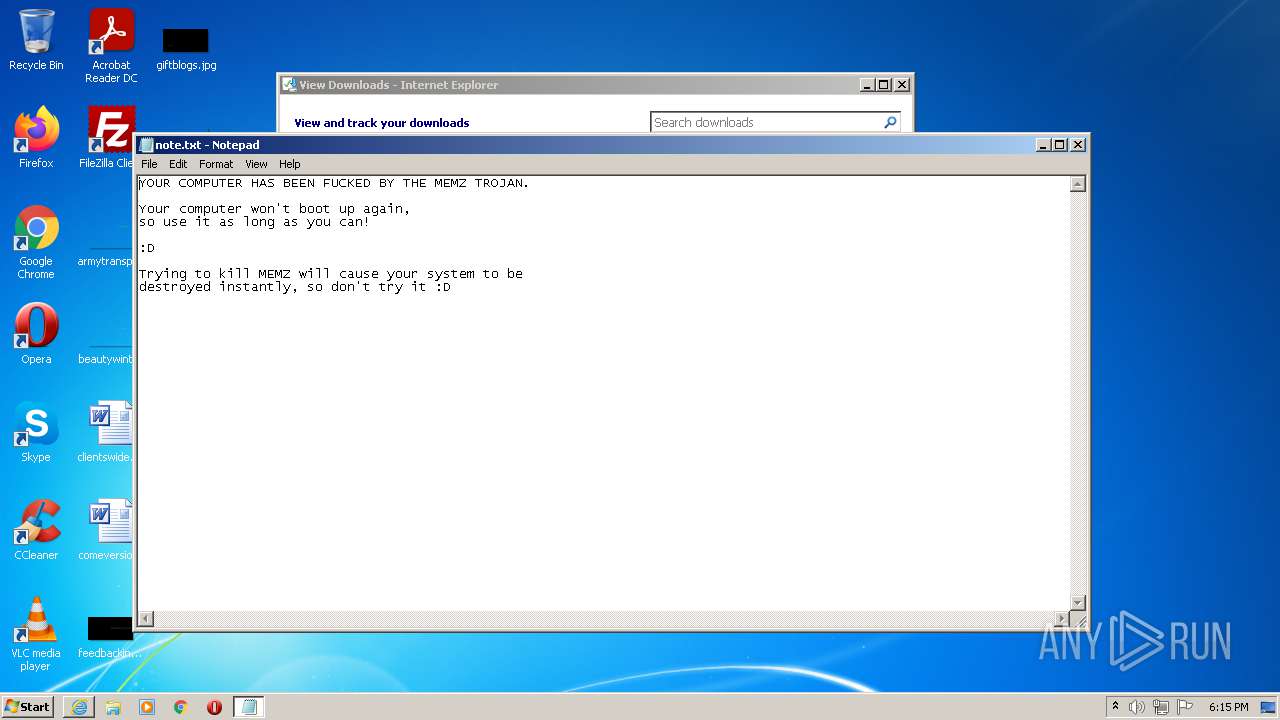The height and width of the screenshot is (720, 1280).
Task: Open Firefox from the desktop
Action: [36, 138]
